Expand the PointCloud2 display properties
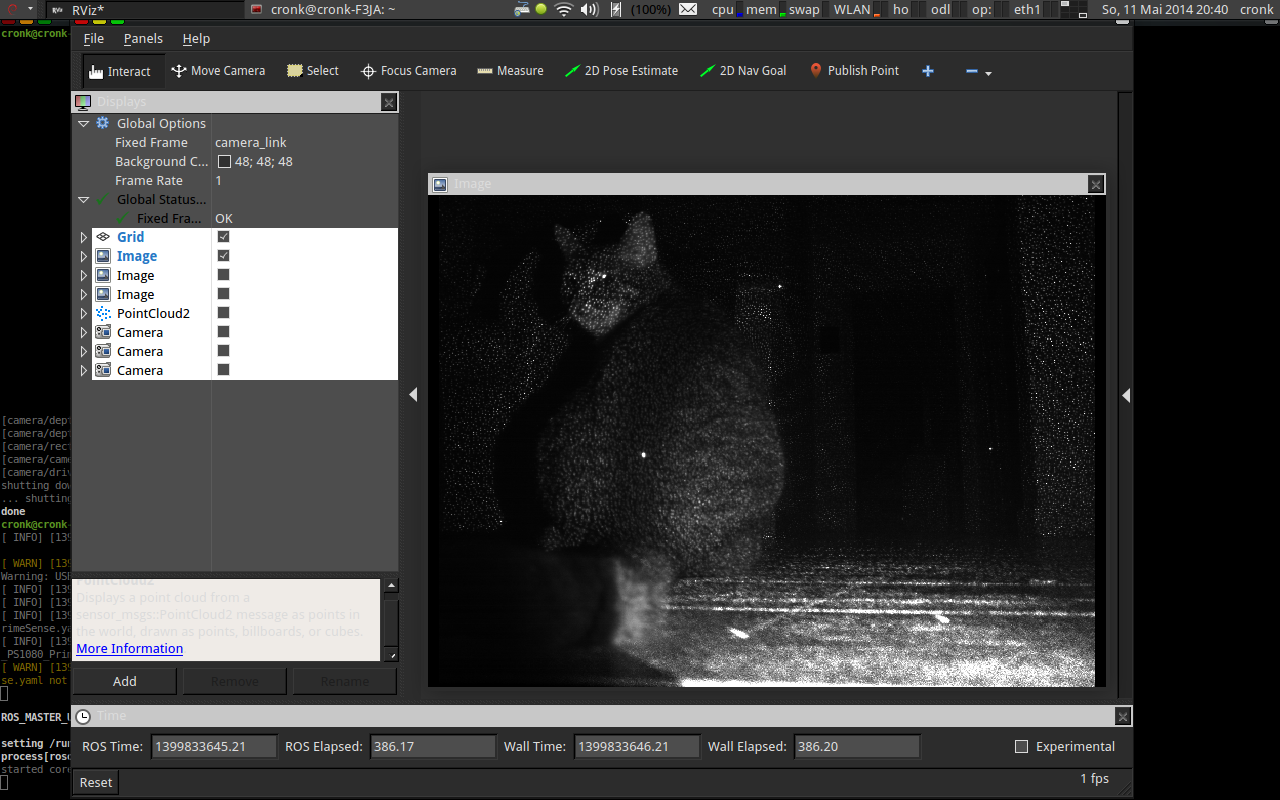 pos(84,313)
